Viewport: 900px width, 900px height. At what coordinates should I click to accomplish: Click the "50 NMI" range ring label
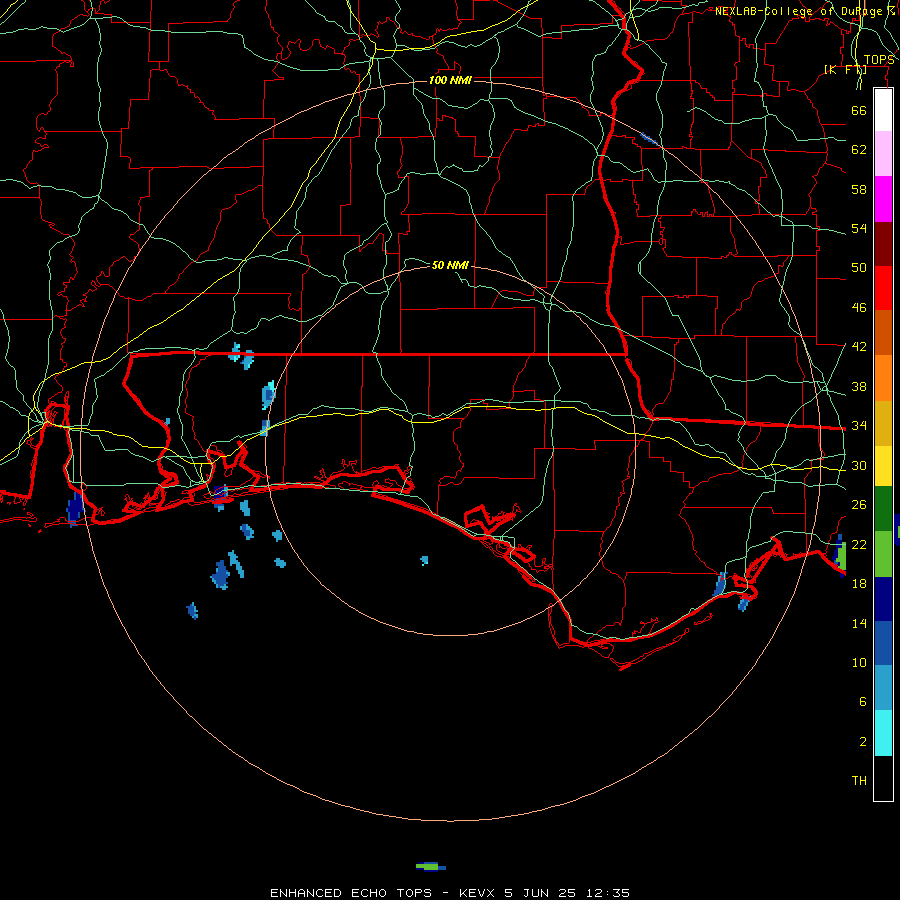point(450,265)
